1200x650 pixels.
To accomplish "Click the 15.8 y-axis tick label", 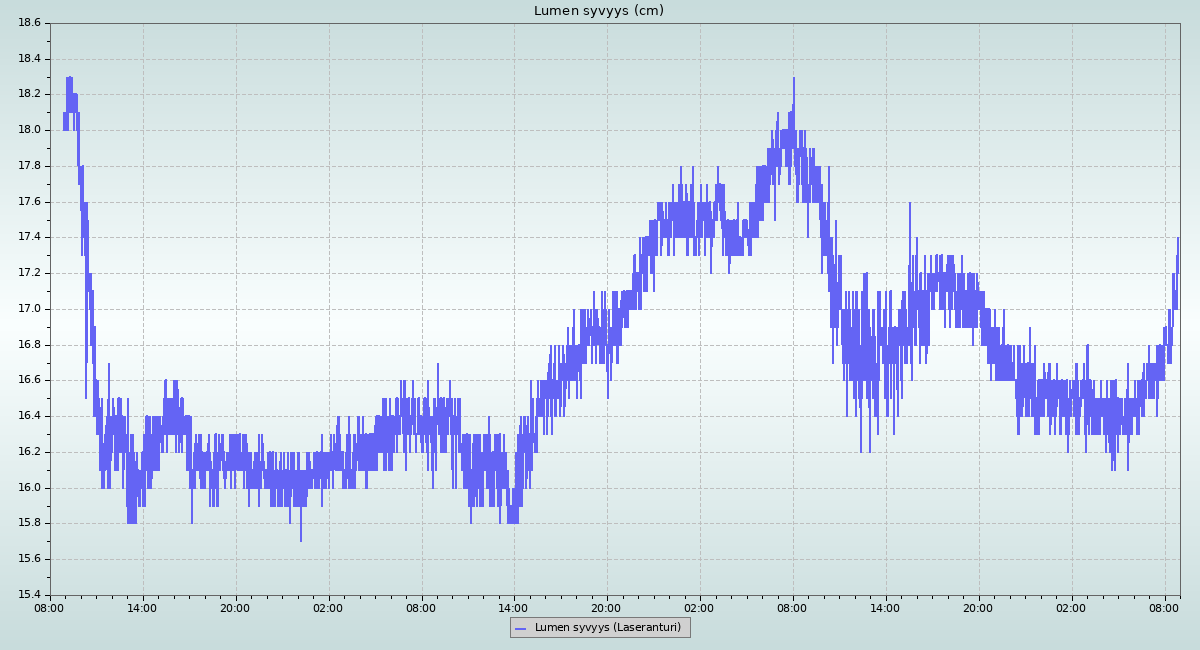I will point(29,523).
